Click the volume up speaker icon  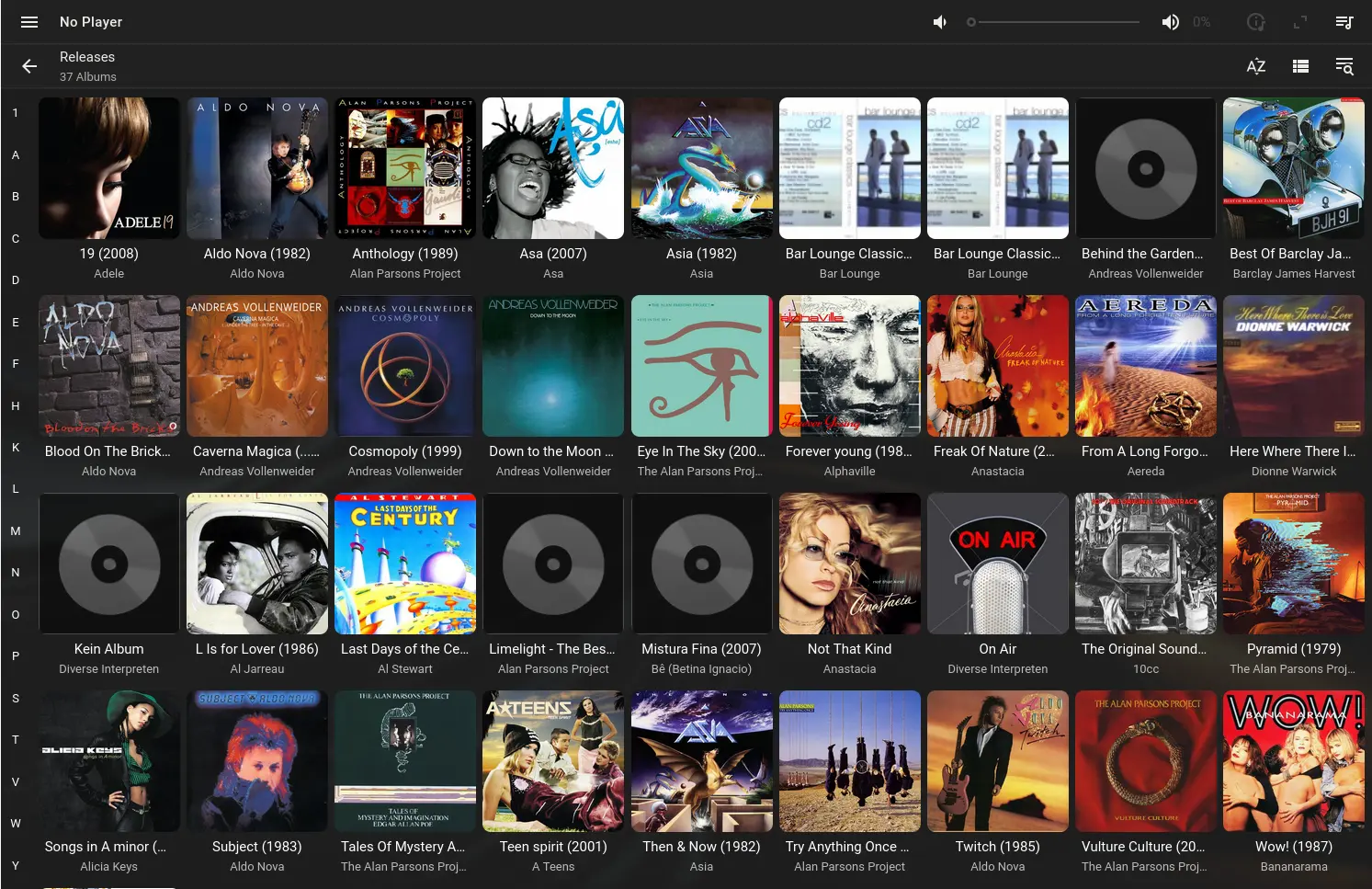coord(1170,22)
